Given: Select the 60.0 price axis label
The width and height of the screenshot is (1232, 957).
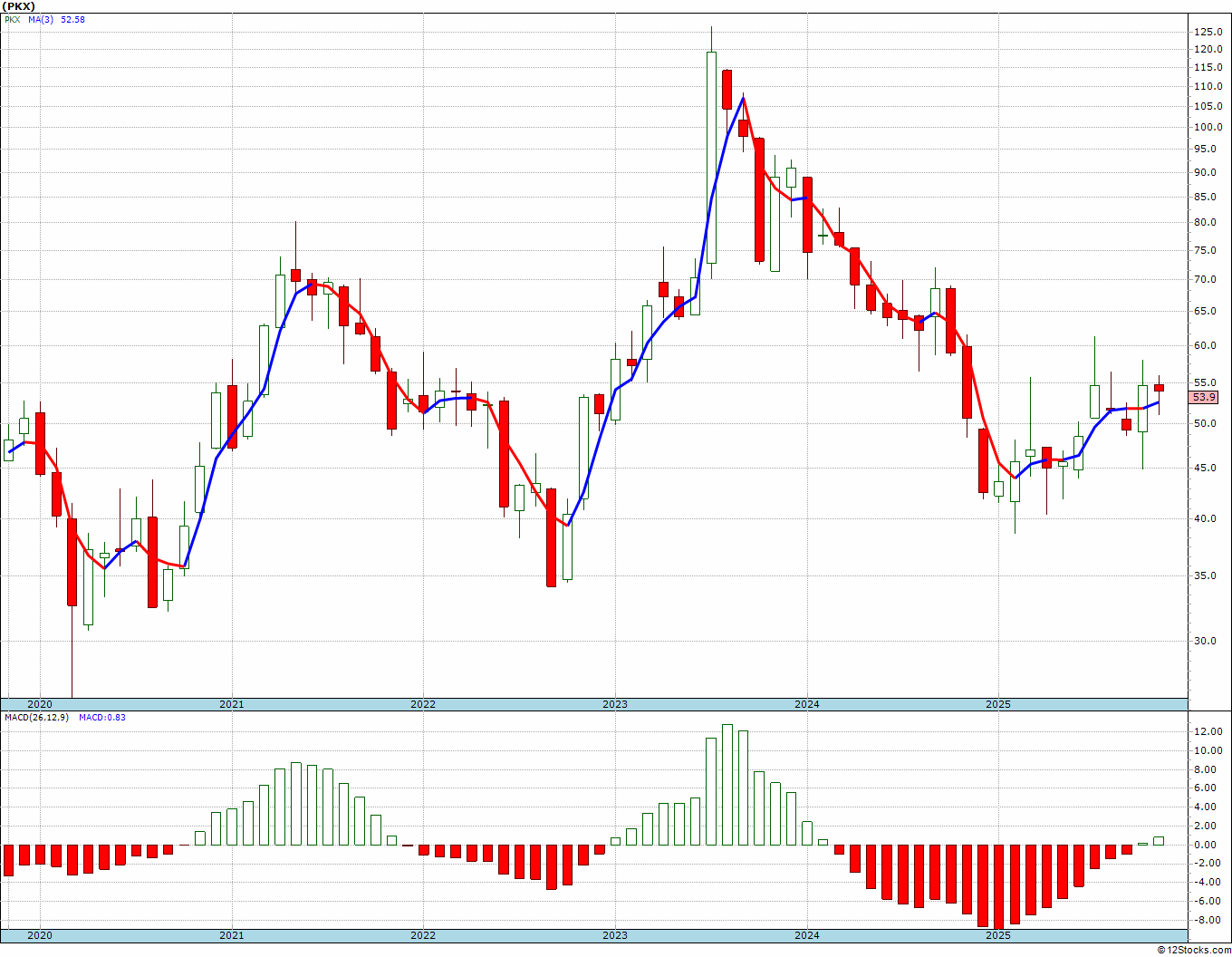Looking at the screenshot, I should [x=1205, y=345].
